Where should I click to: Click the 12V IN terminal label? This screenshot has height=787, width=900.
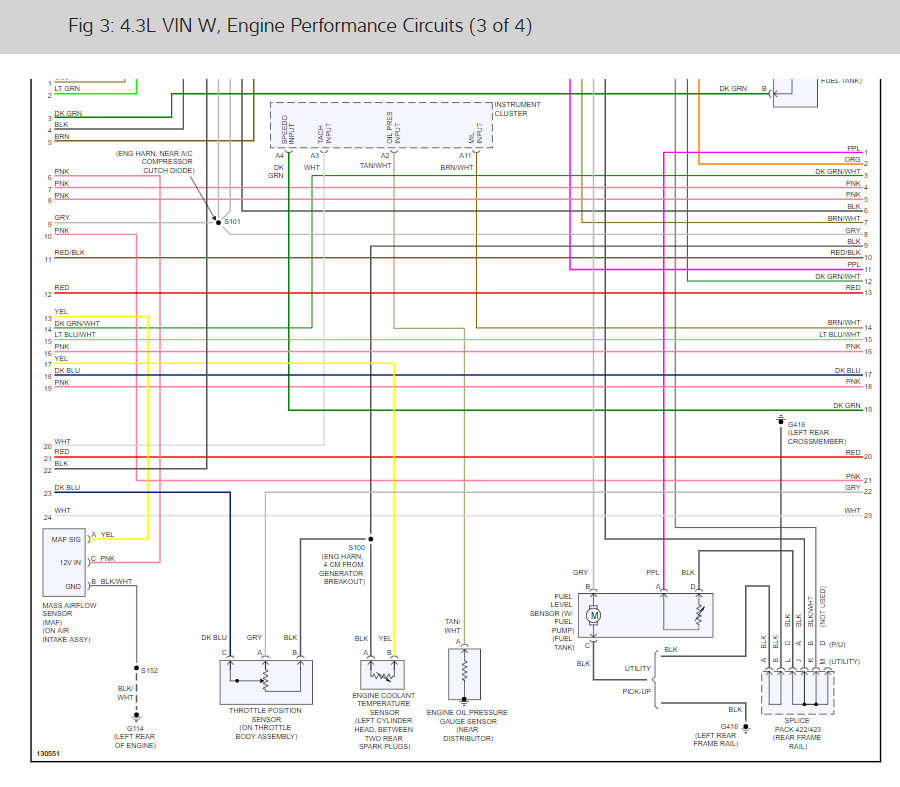[x=70, y=563]
